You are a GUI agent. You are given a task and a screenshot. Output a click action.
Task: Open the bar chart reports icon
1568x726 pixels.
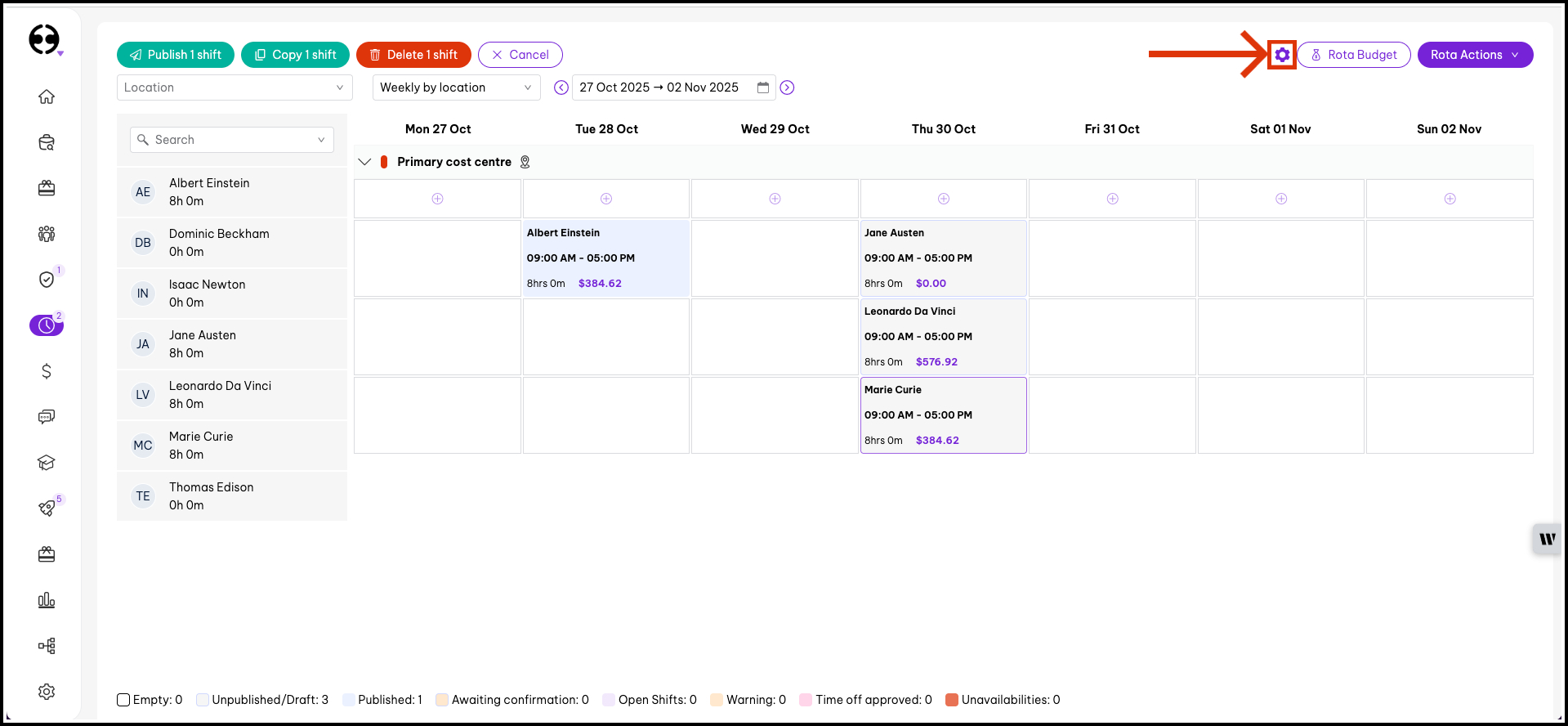[47, 600]
